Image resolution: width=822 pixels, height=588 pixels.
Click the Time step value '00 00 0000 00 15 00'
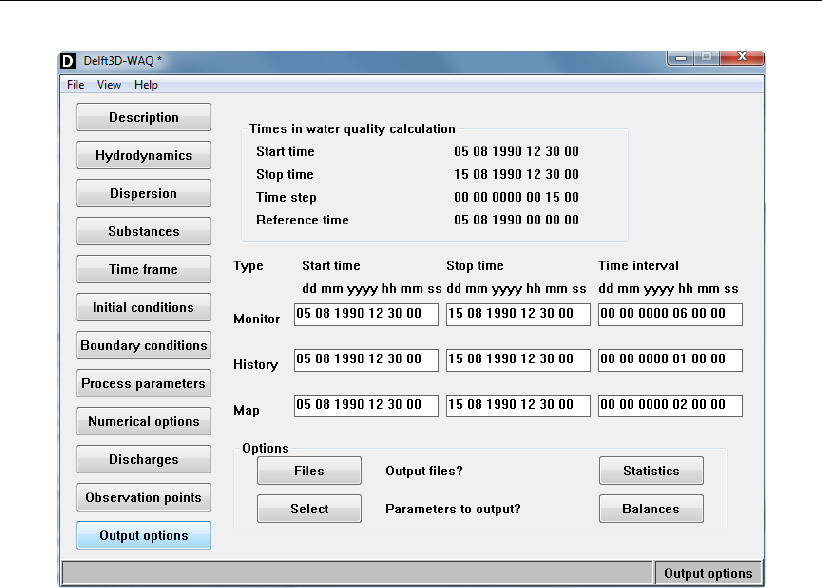click(516, 197)
